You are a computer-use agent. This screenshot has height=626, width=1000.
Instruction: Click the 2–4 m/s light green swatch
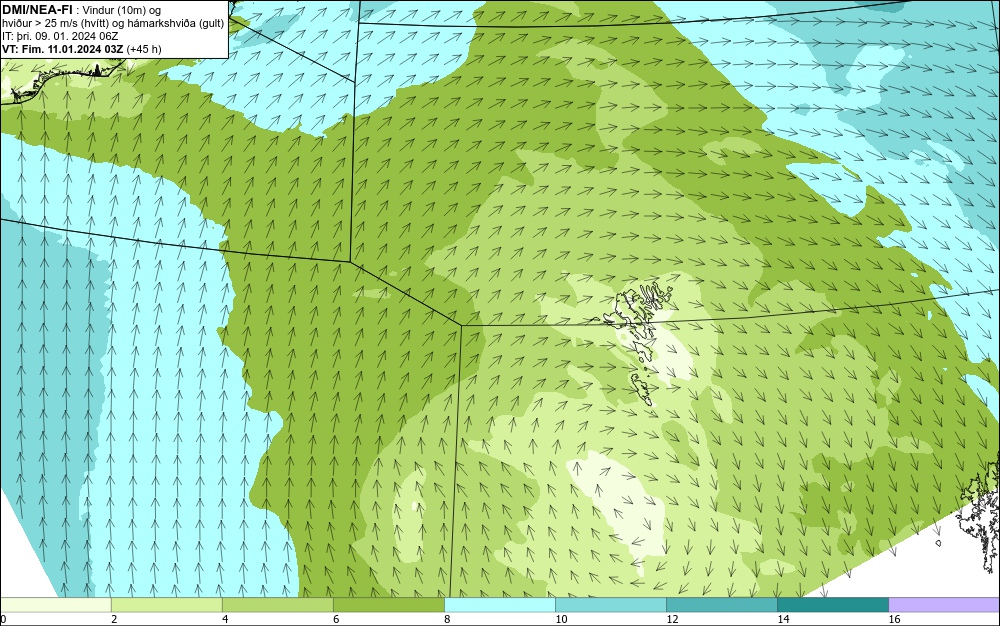166,604
